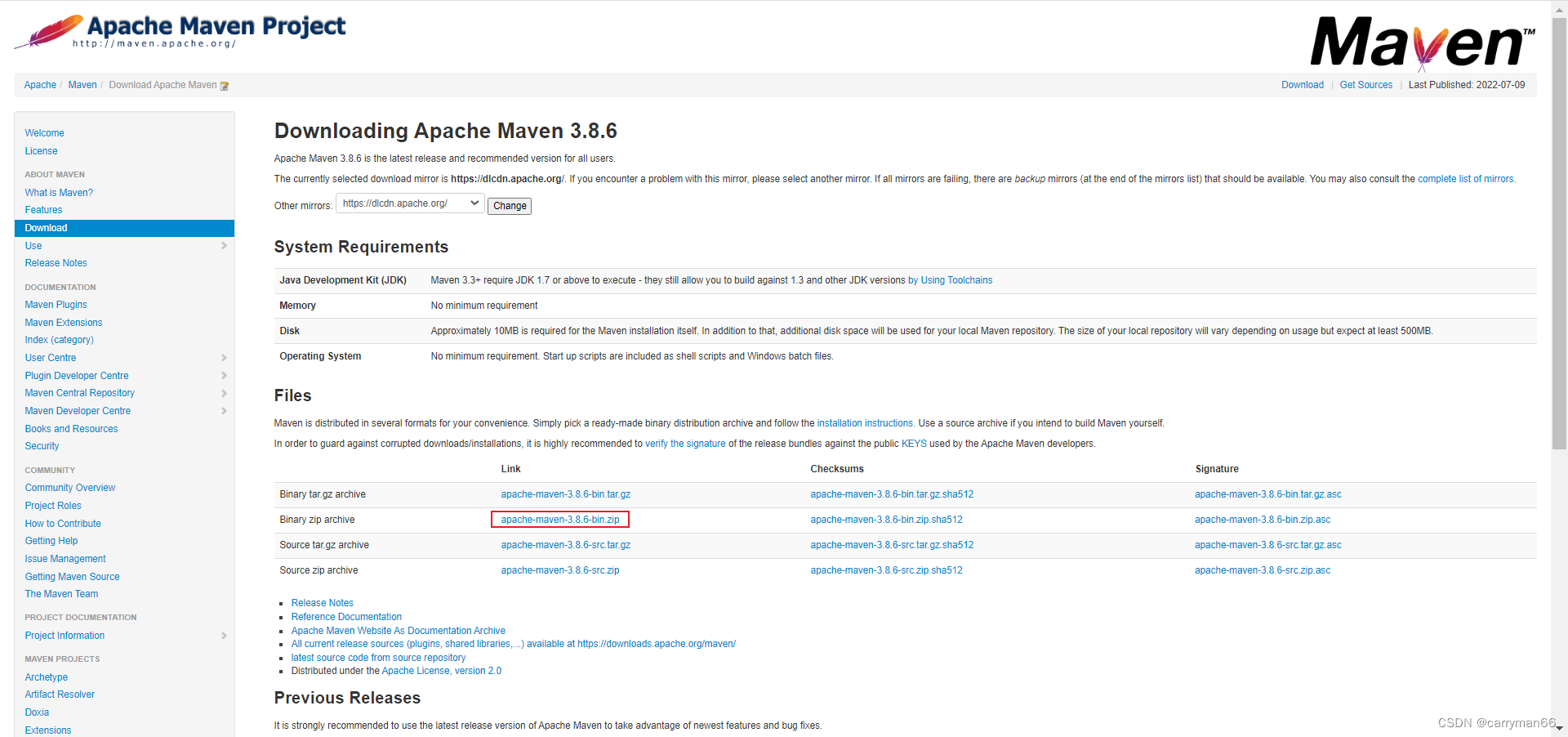The width and height of the screenshot is (1568, 737).
Task: Click Get Sources at top right
Action: (1365, 84)
